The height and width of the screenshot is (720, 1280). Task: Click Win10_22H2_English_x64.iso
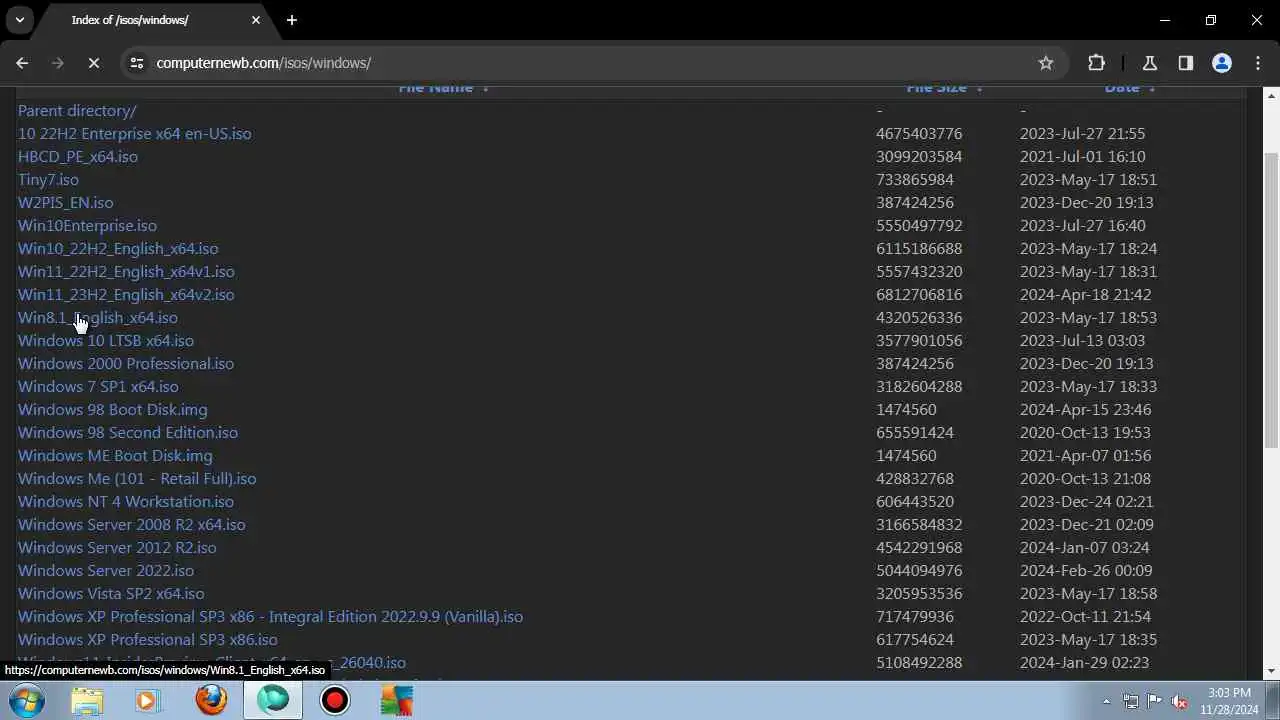point(118,248)
